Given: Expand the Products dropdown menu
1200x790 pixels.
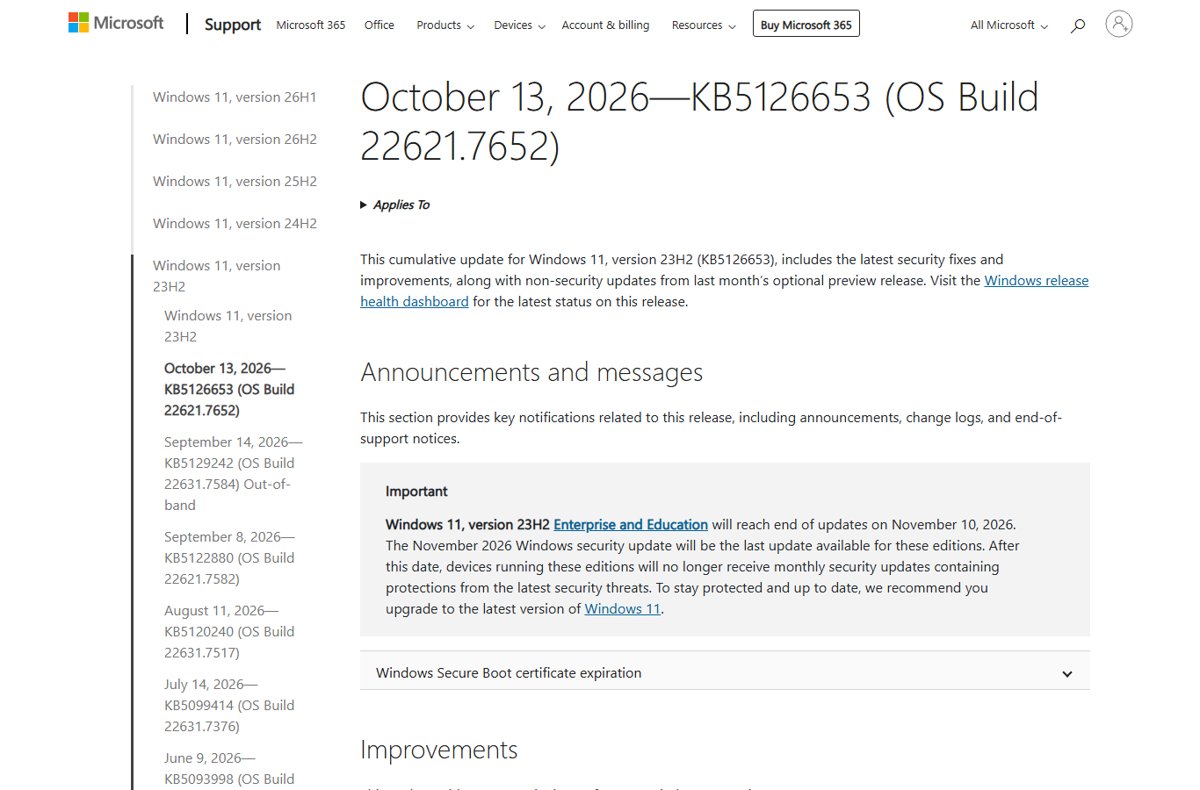Looking at the screenshot, I should click(x=445, y=25).
